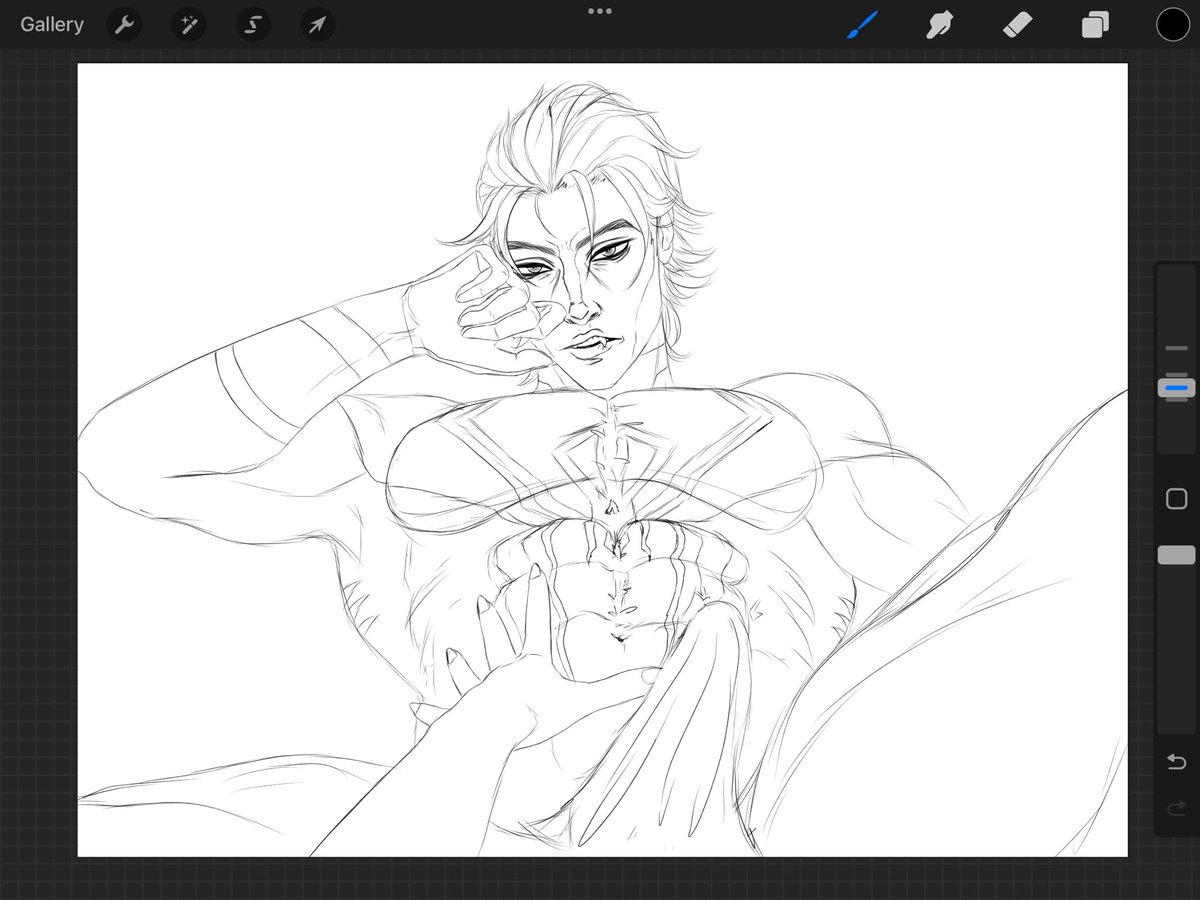Select the Smudge tool
This screenshot has width=1200, height=900.
939,25
